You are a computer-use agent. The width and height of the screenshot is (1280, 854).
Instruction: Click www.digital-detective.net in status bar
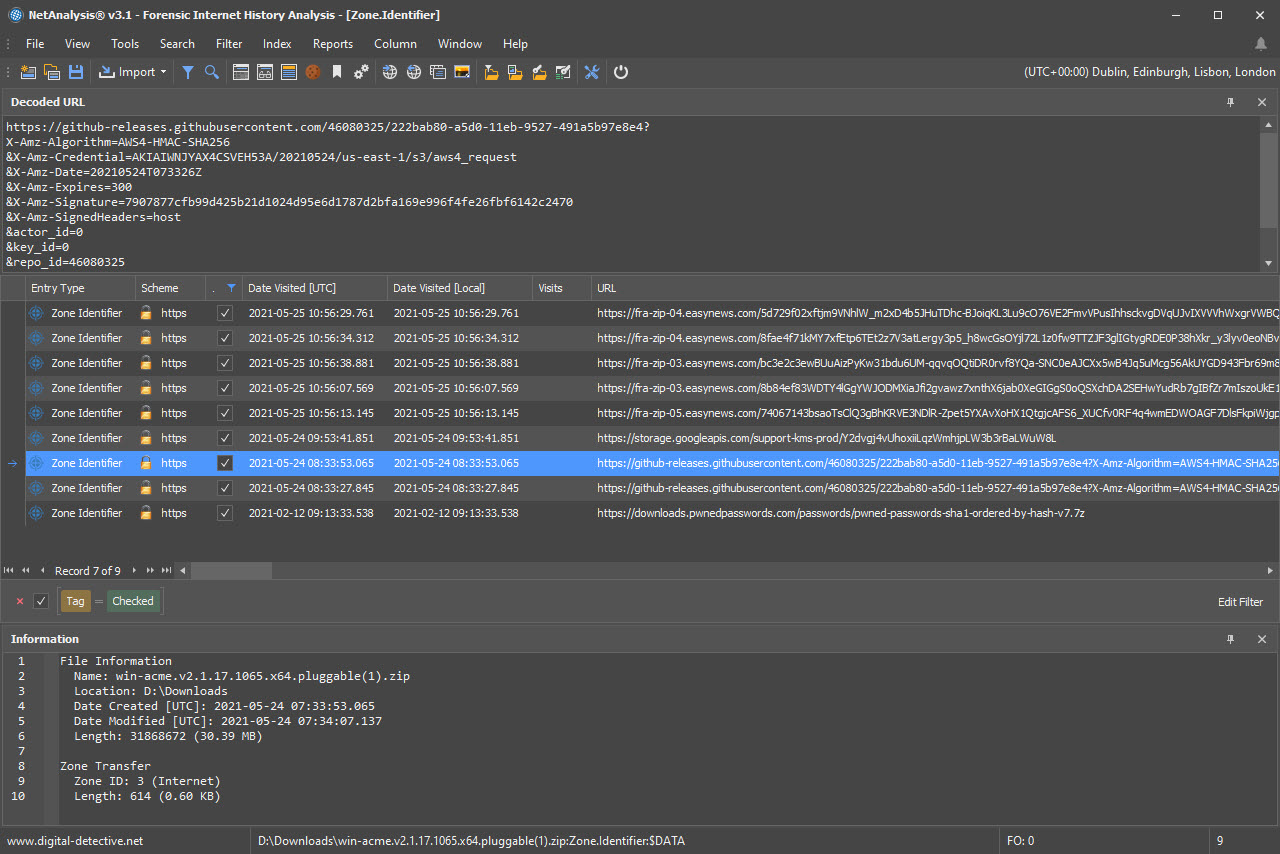[76, 841]
